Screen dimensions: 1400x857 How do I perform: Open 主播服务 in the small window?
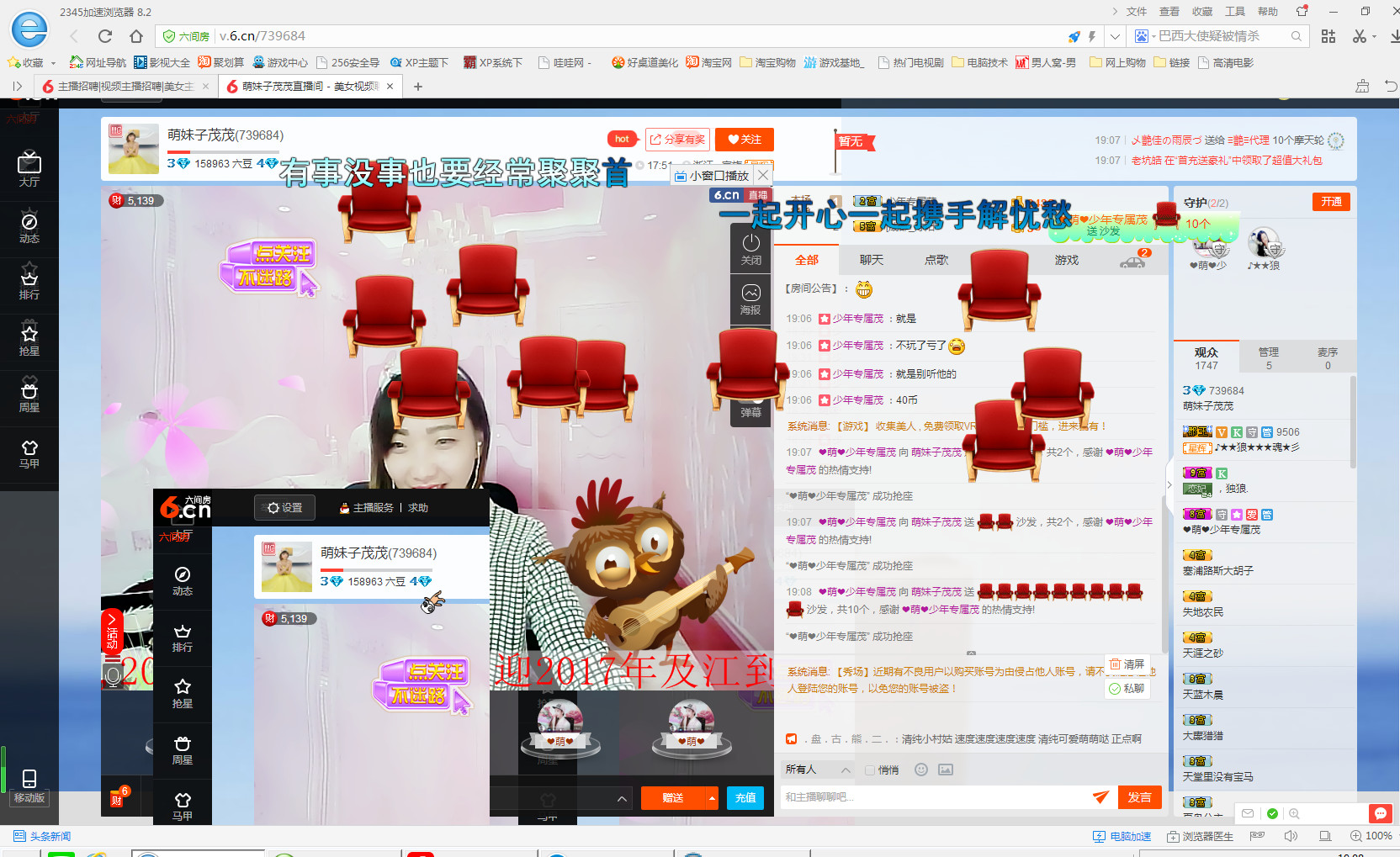click(x=367, y=508)
